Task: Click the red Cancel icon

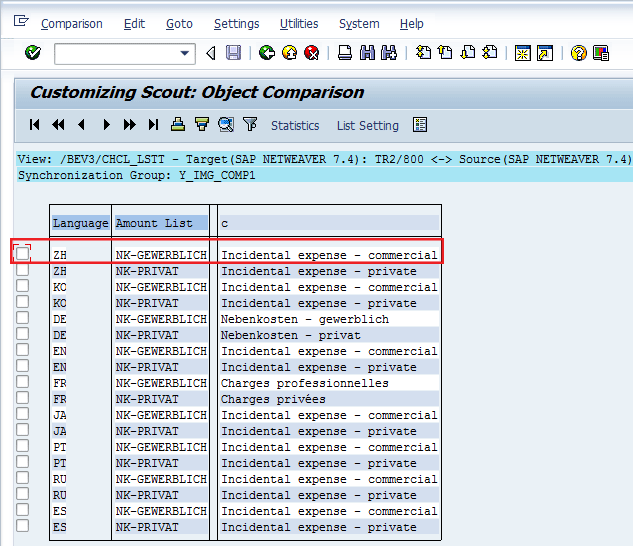Action: (312, 53)
